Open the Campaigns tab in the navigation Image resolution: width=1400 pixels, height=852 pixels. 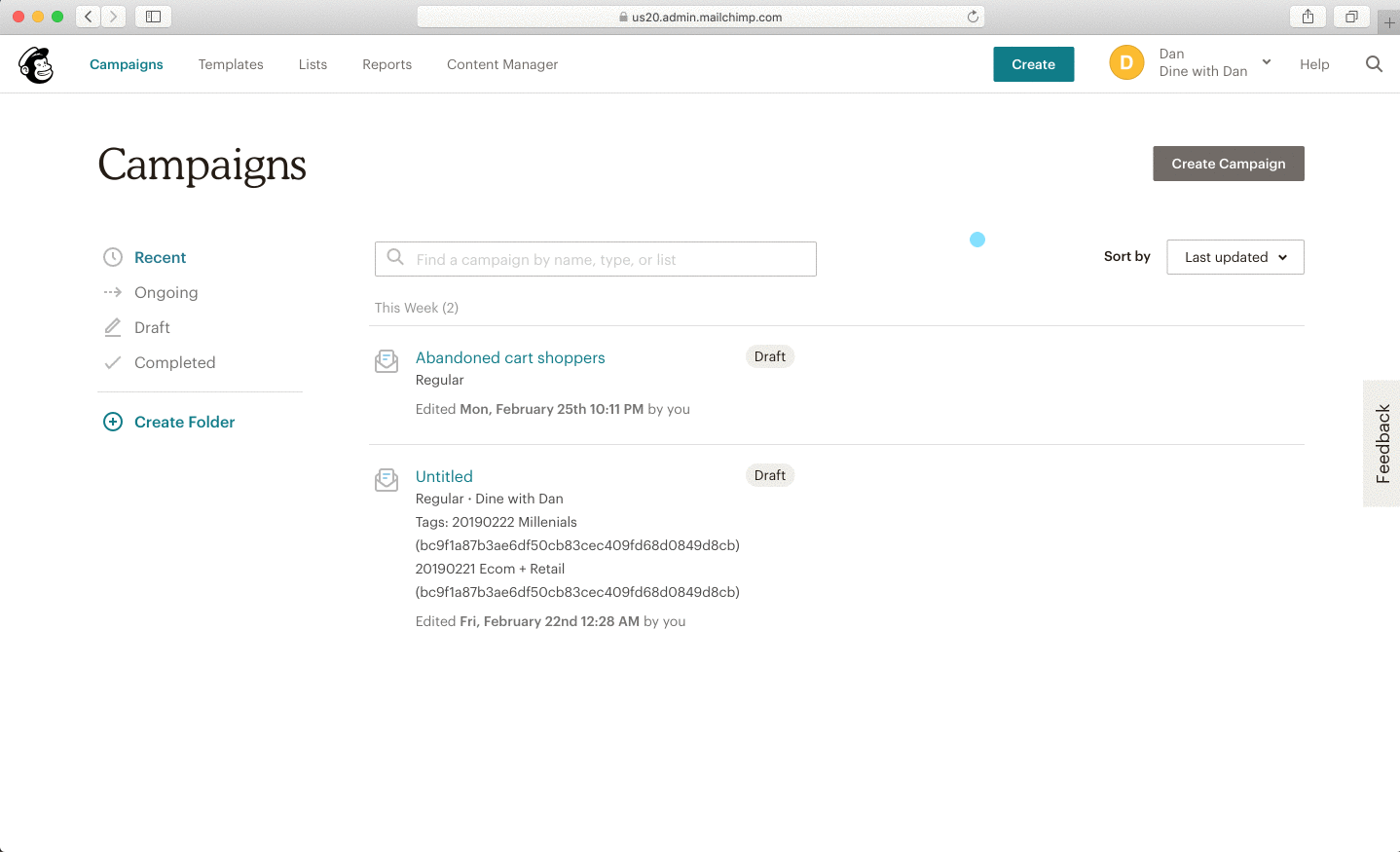tap(127, 64)
